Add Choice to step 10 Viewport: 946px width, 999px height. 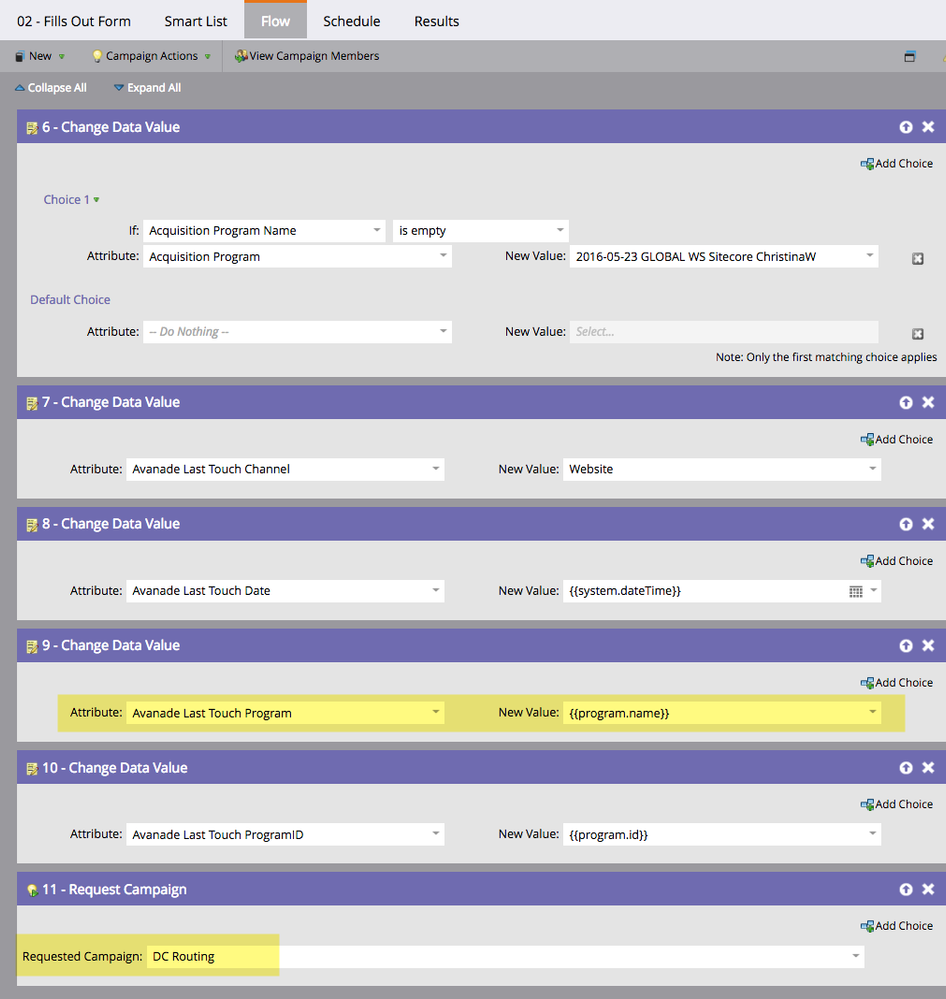pyautogui.click(x=896, y=805)
